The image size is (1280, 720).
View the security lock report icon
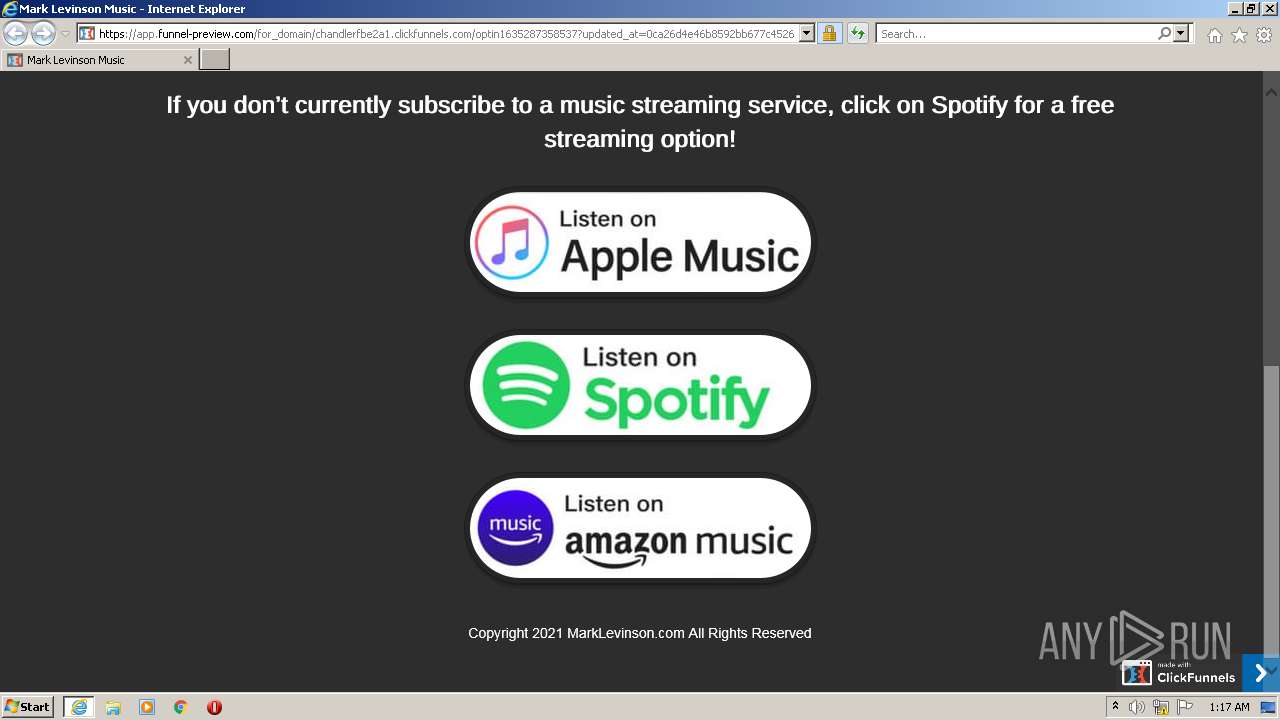829,34
